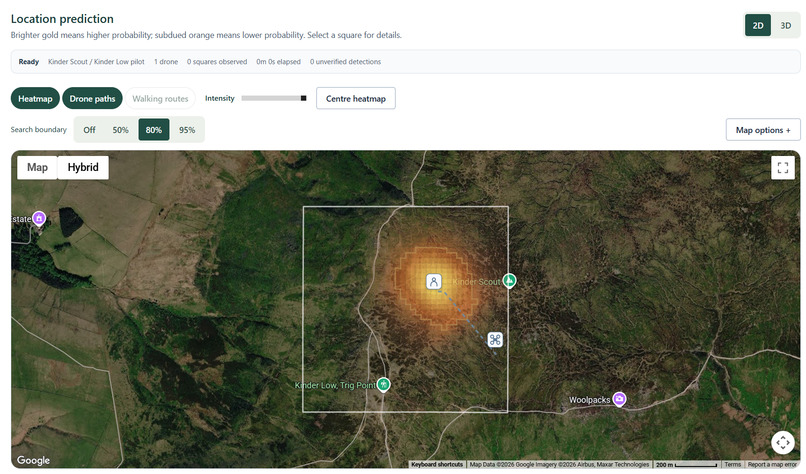
Task: Click the 'Ready' status label
Action: 29,62
